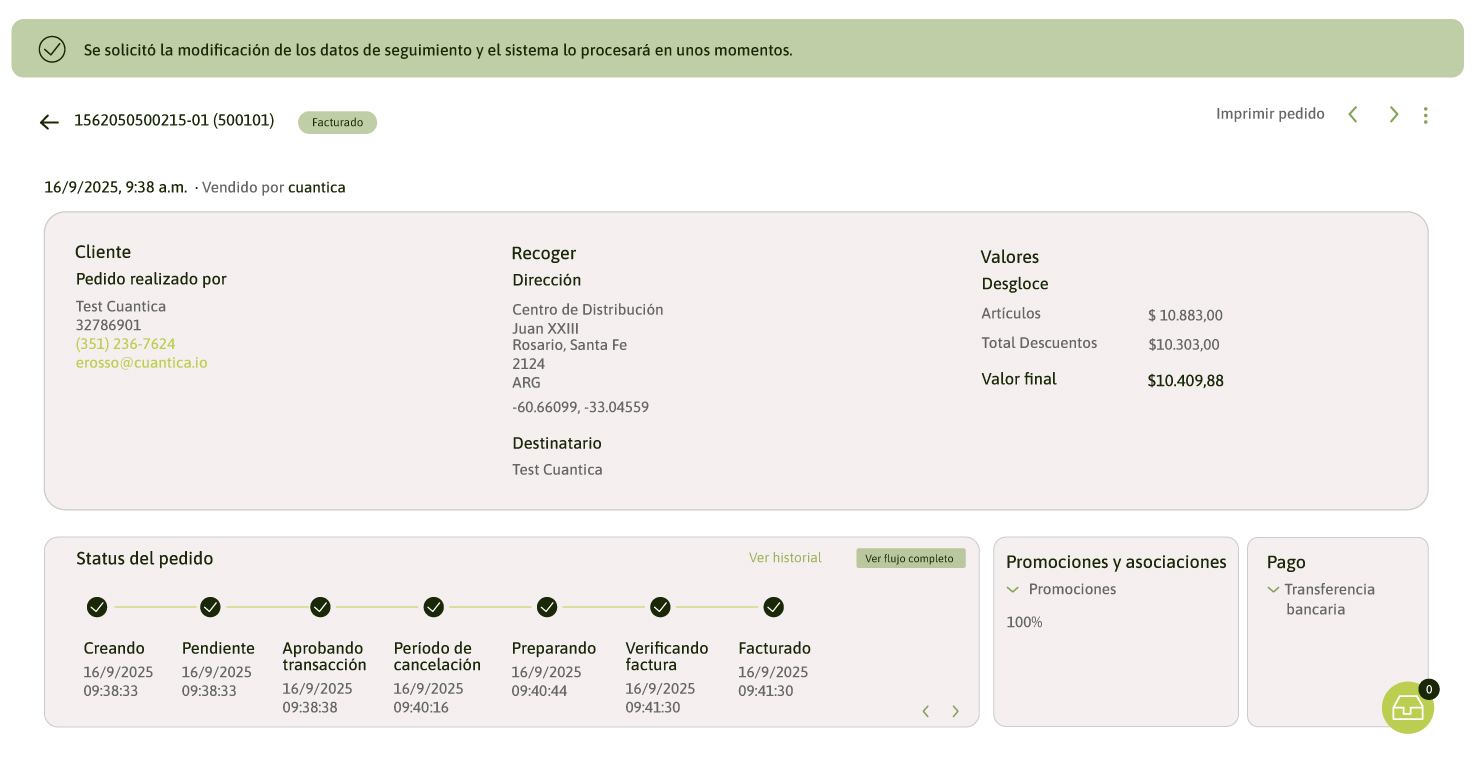The width and height of the screenshot is (1475, 766).
Task: Click the erosso@cuantica.io email link
Action: coord(142,363)
